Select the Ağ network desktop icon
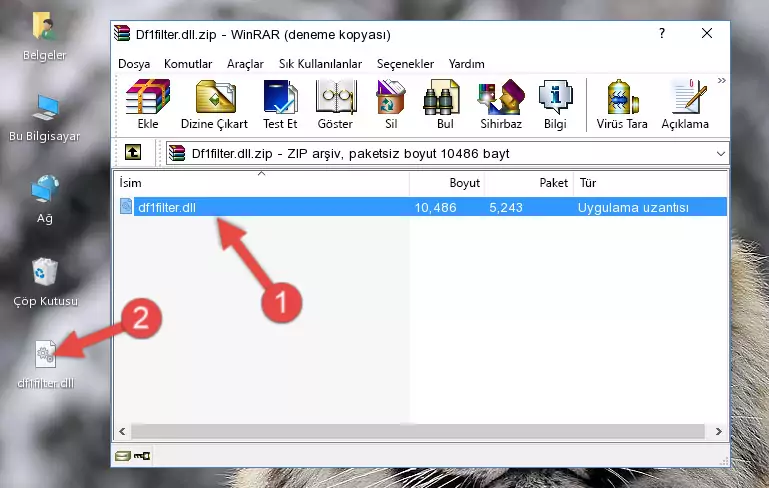The image size is (769, 488). [x=45, y=199]
